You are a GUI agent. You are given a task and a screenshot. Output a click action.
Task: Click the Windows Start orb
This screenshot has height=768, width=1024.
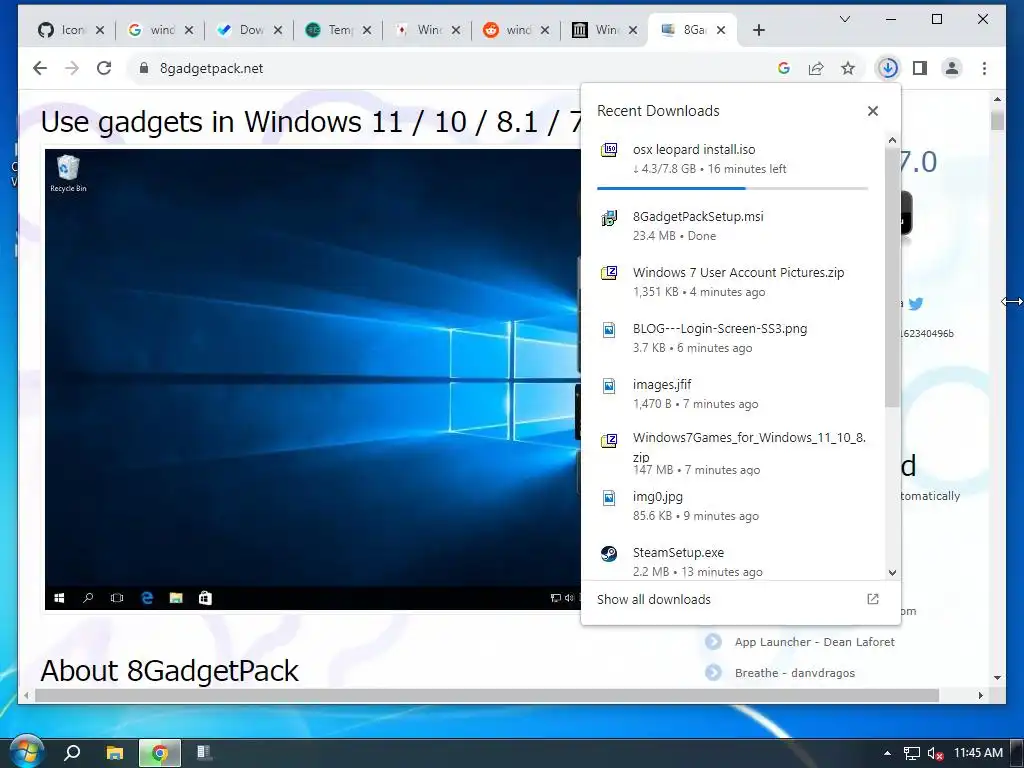(26, 752)
